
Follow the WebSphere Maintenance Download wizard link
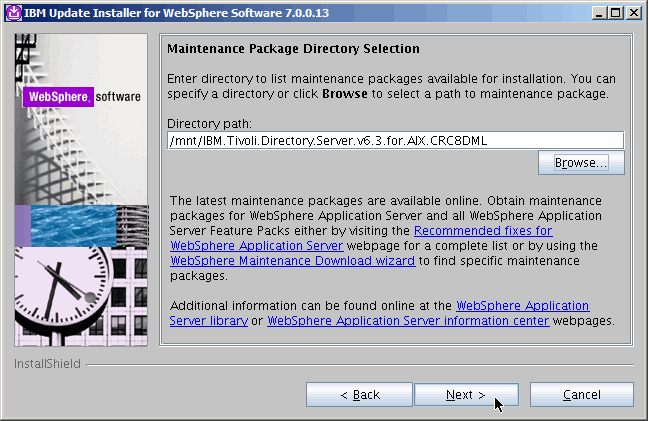click(x=292, y=260)
